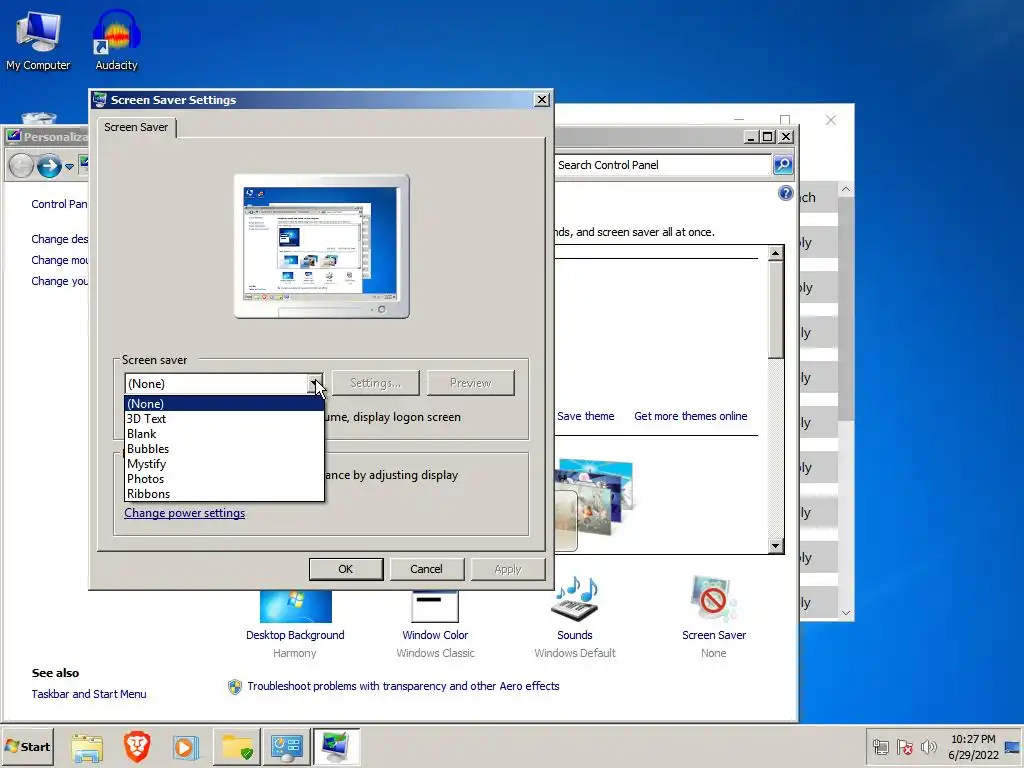The image size is (1024, 768).
Task: Open Windows Explorer from the taskbar
Action: (x=87, y=747)
